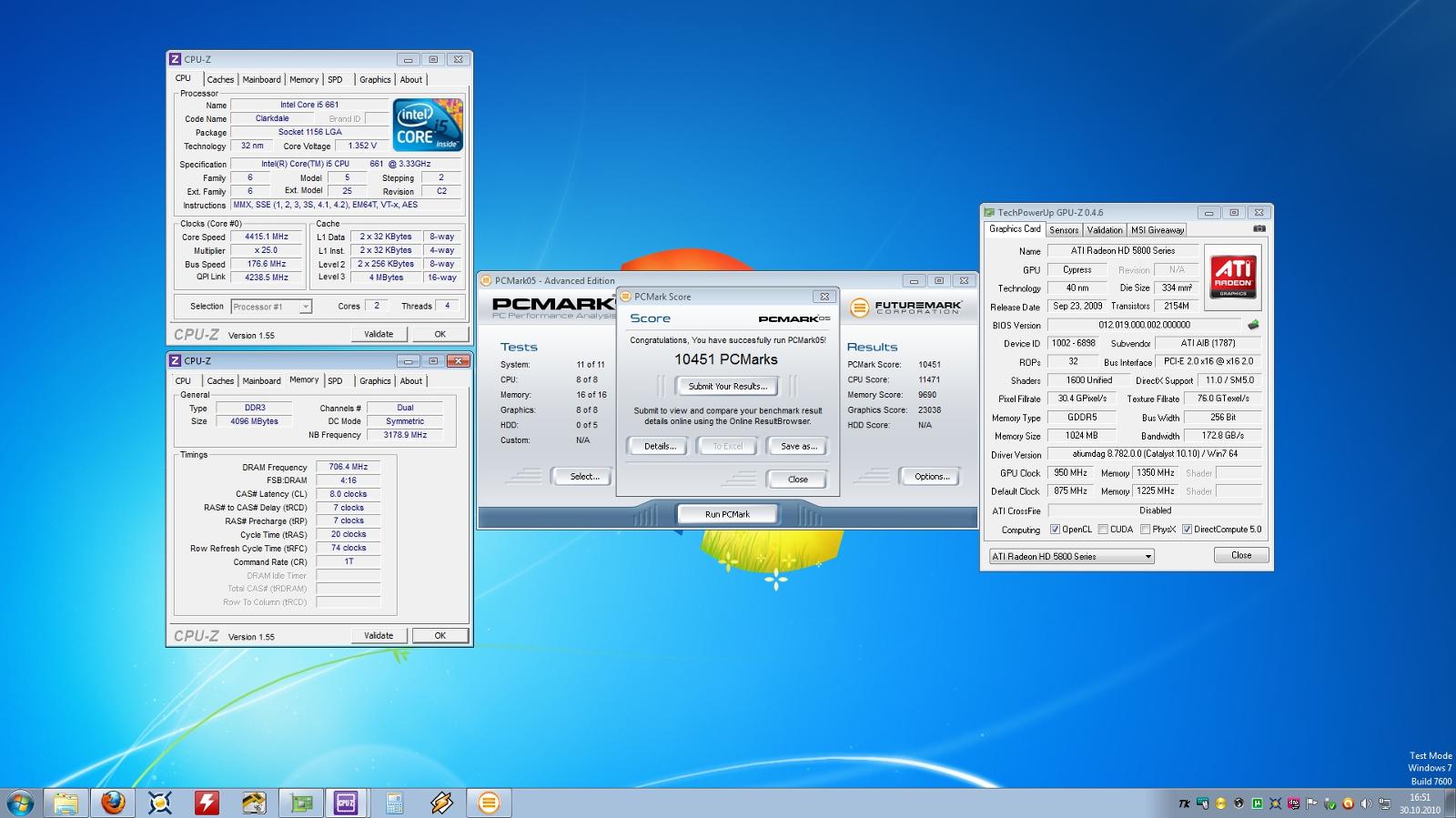The height and width of the screenshot is (818, 1456).
Task: Click the keyboard and mouse tray icon
Action: 1203,803
